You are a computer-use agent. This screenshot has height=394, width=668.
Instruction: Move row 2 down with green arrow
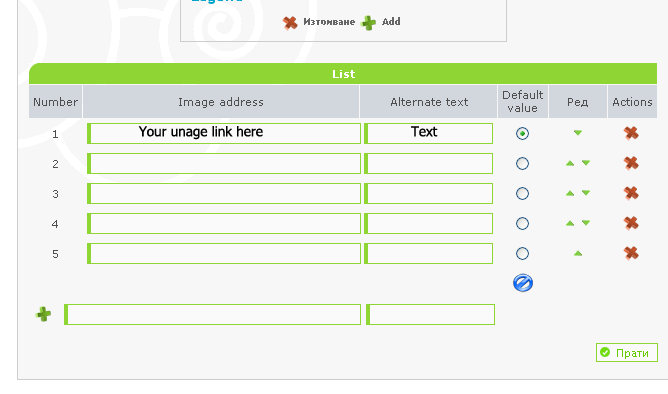pos(586,163)
